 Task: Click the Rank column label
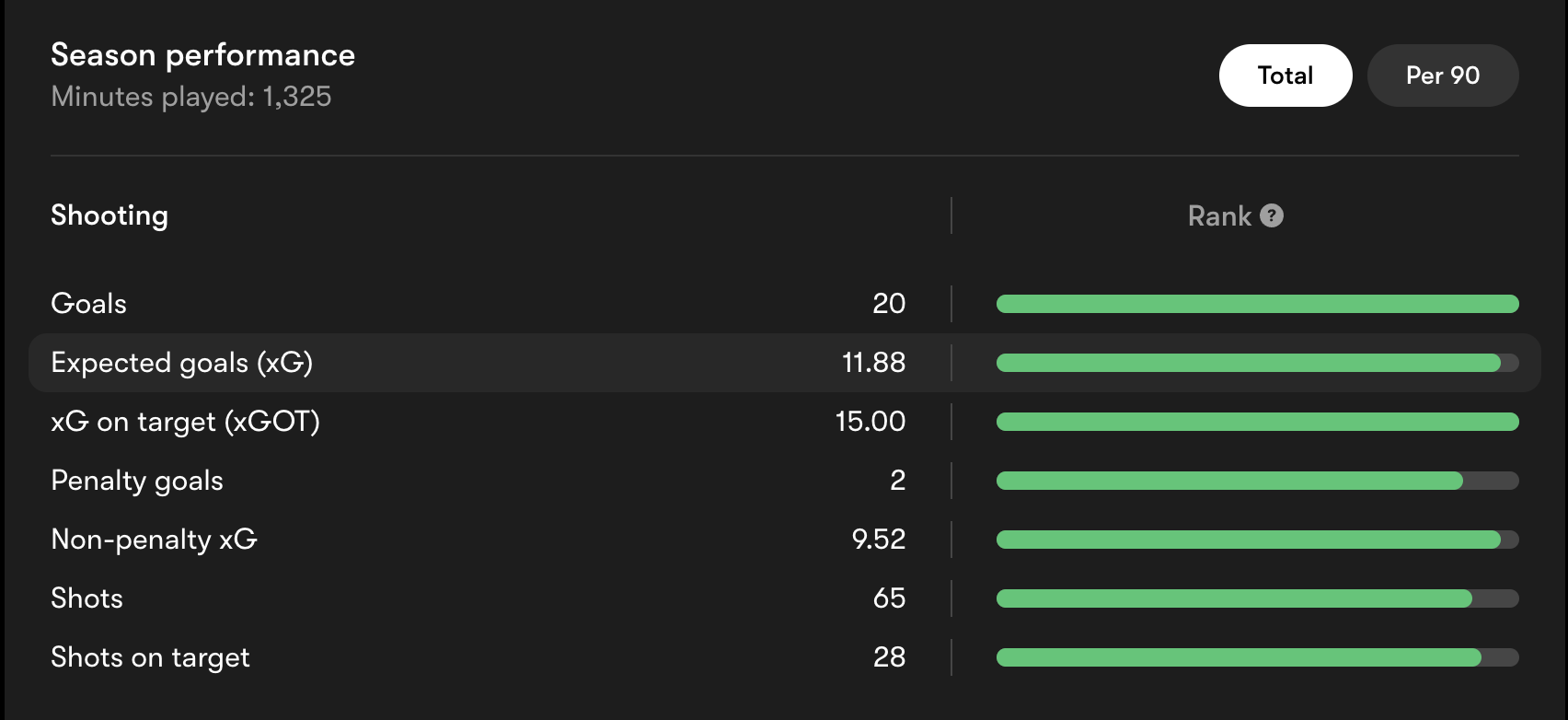pos(1219,215)
